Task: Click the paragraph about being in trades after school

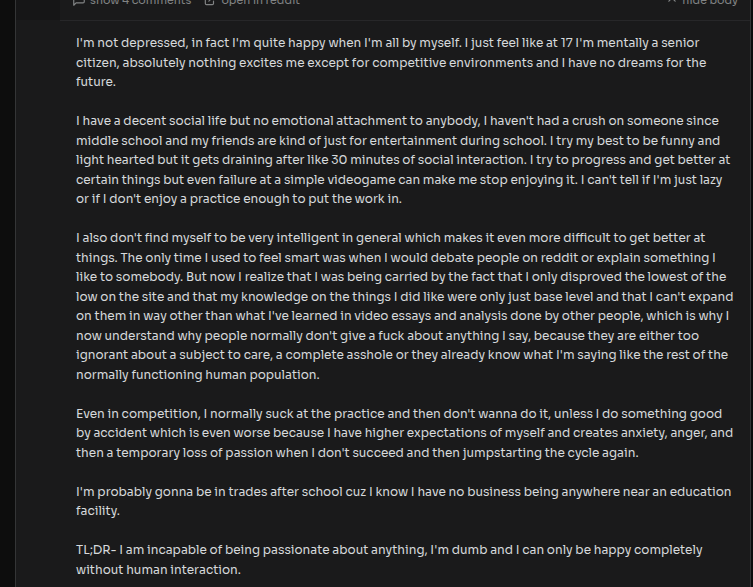Action: (x=403, y=501)
